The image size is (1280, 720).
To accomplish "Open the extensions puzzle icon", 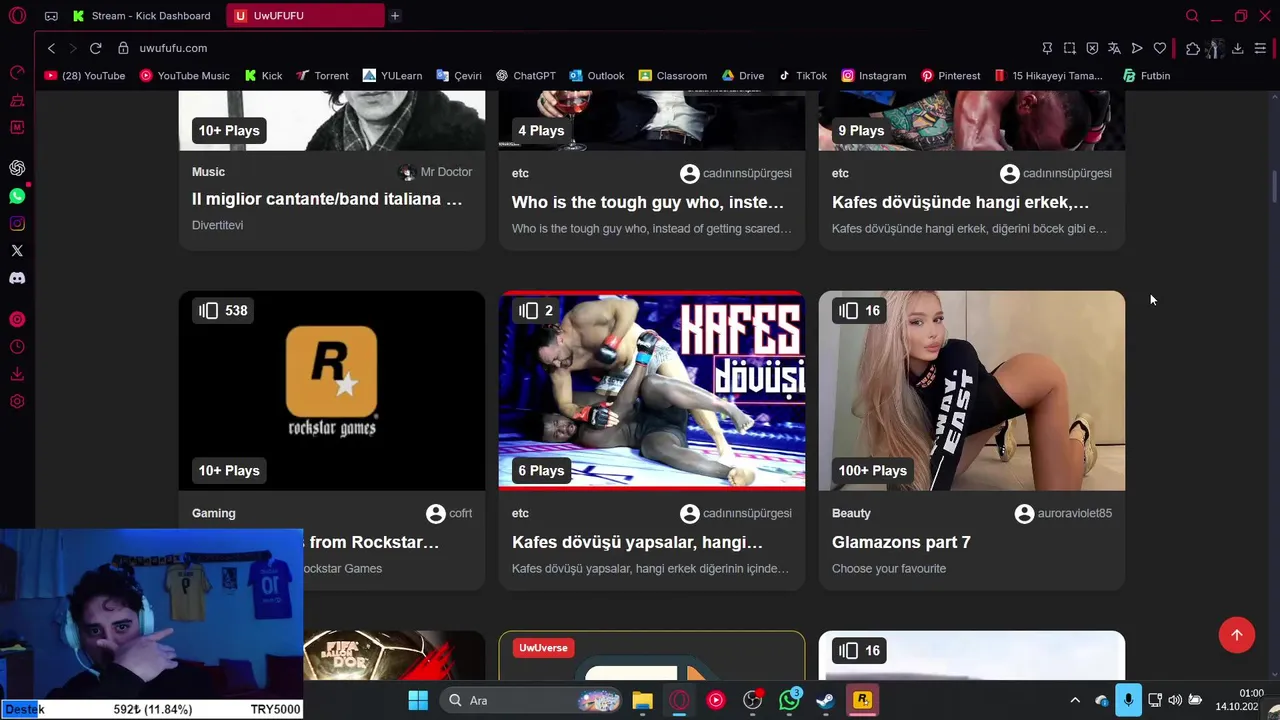I will (x=1193, y=48).
